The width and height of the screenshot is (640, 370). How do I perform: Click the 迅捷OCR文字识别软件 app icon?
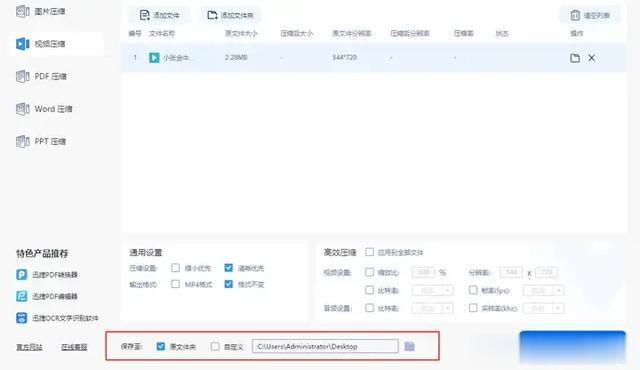click(22, 318)
